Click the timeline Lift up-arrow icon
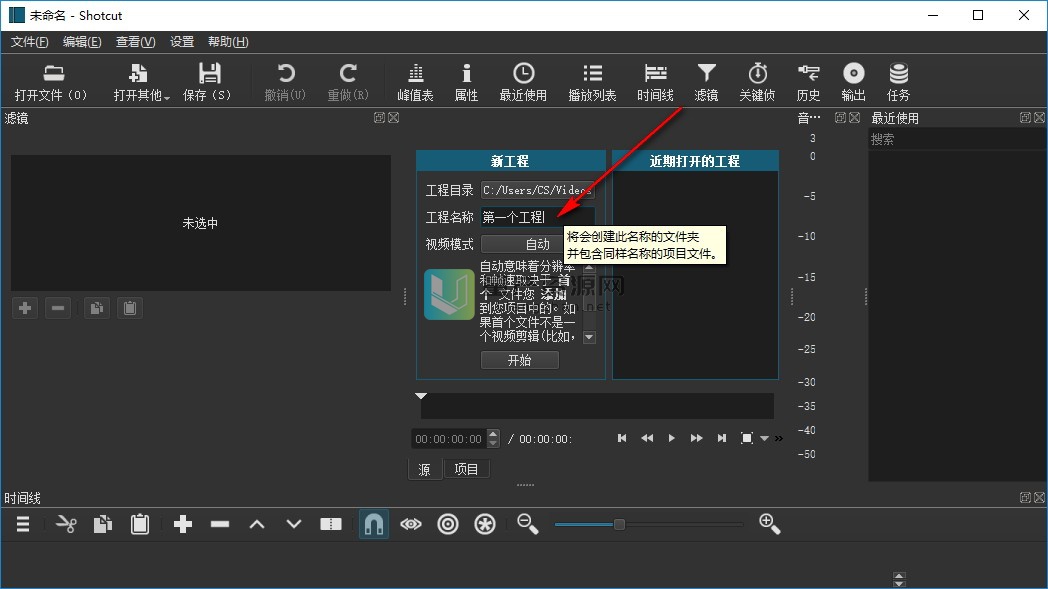 coord(257,524)
